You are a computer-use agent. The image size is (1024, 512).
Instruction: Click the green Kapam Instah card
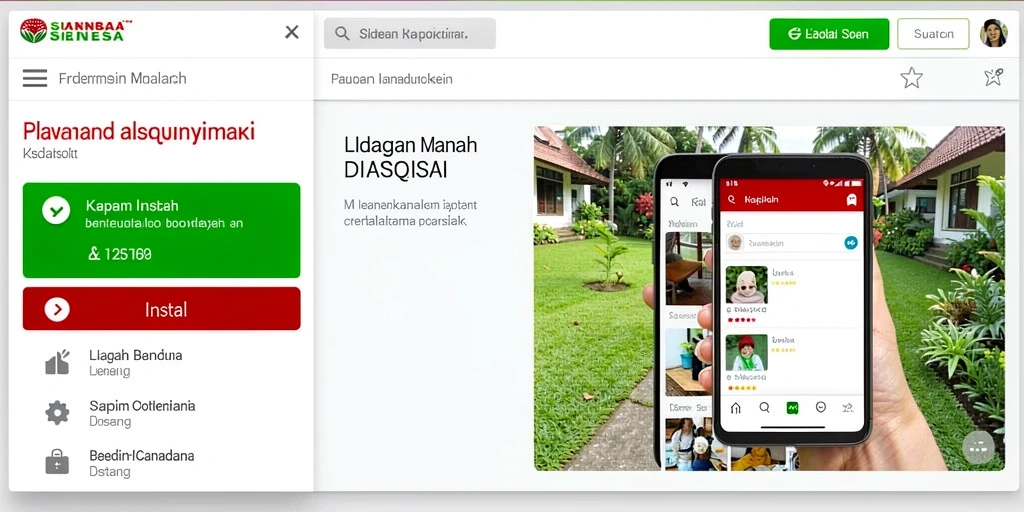click(x=161, y=231)
